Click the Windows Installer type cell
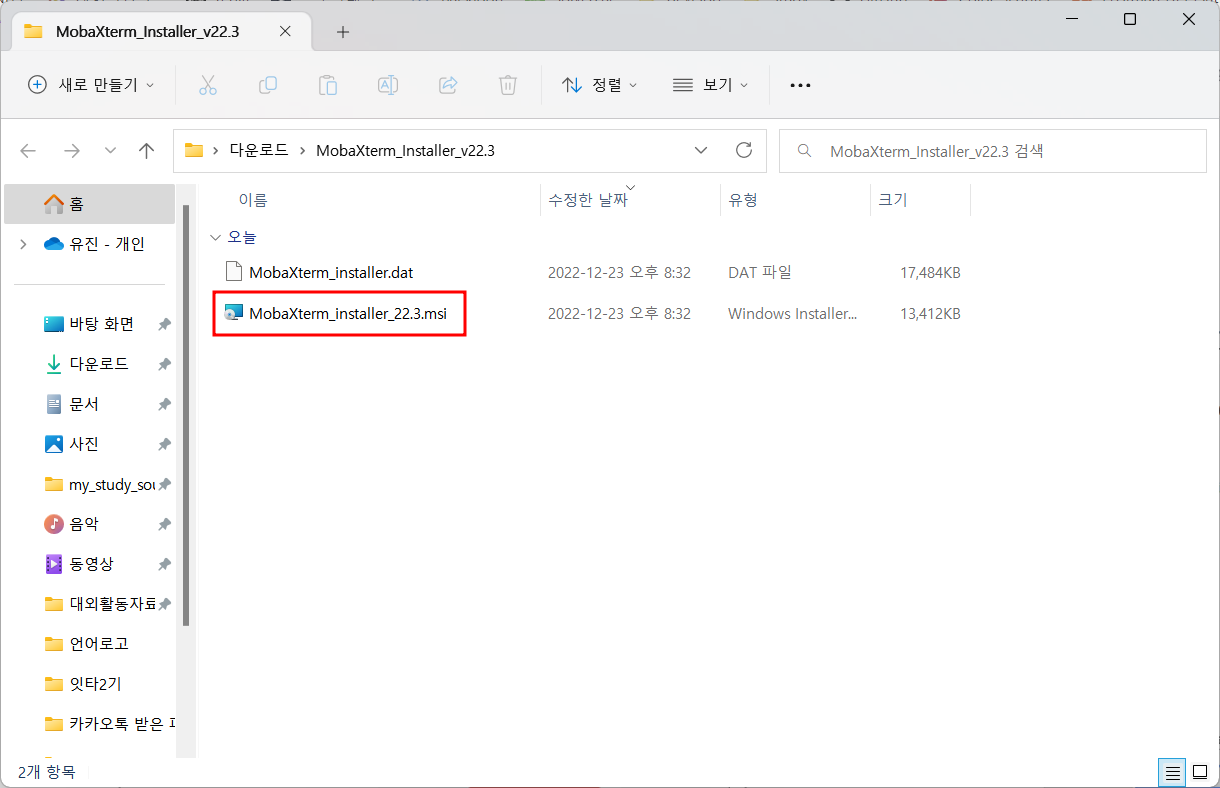The width and height of the screenshot is (1220, 788). coord(792,313)
